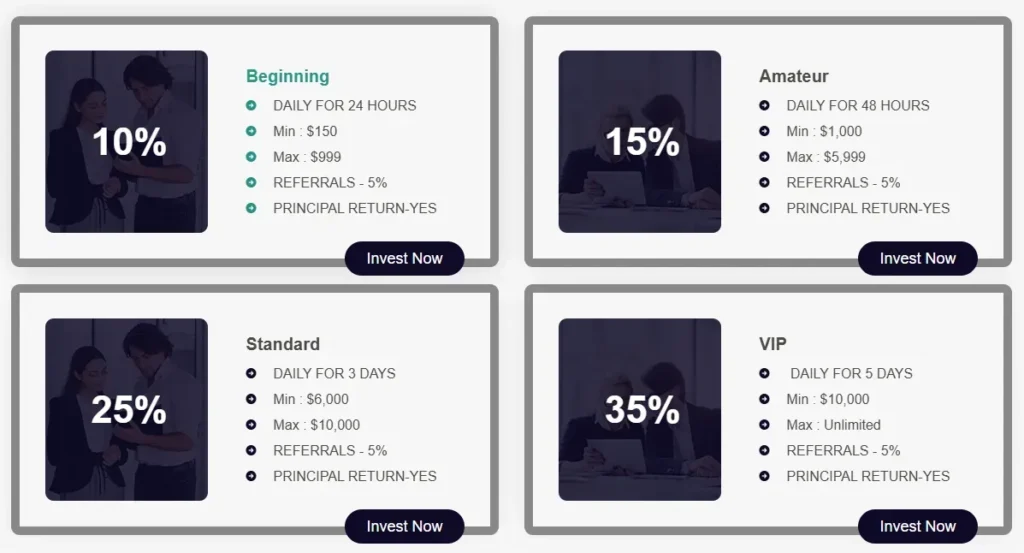Click the bullet icon beside Beginning Min $150
This screenshot has height=553, width=1024.
(x=251, y=131)
